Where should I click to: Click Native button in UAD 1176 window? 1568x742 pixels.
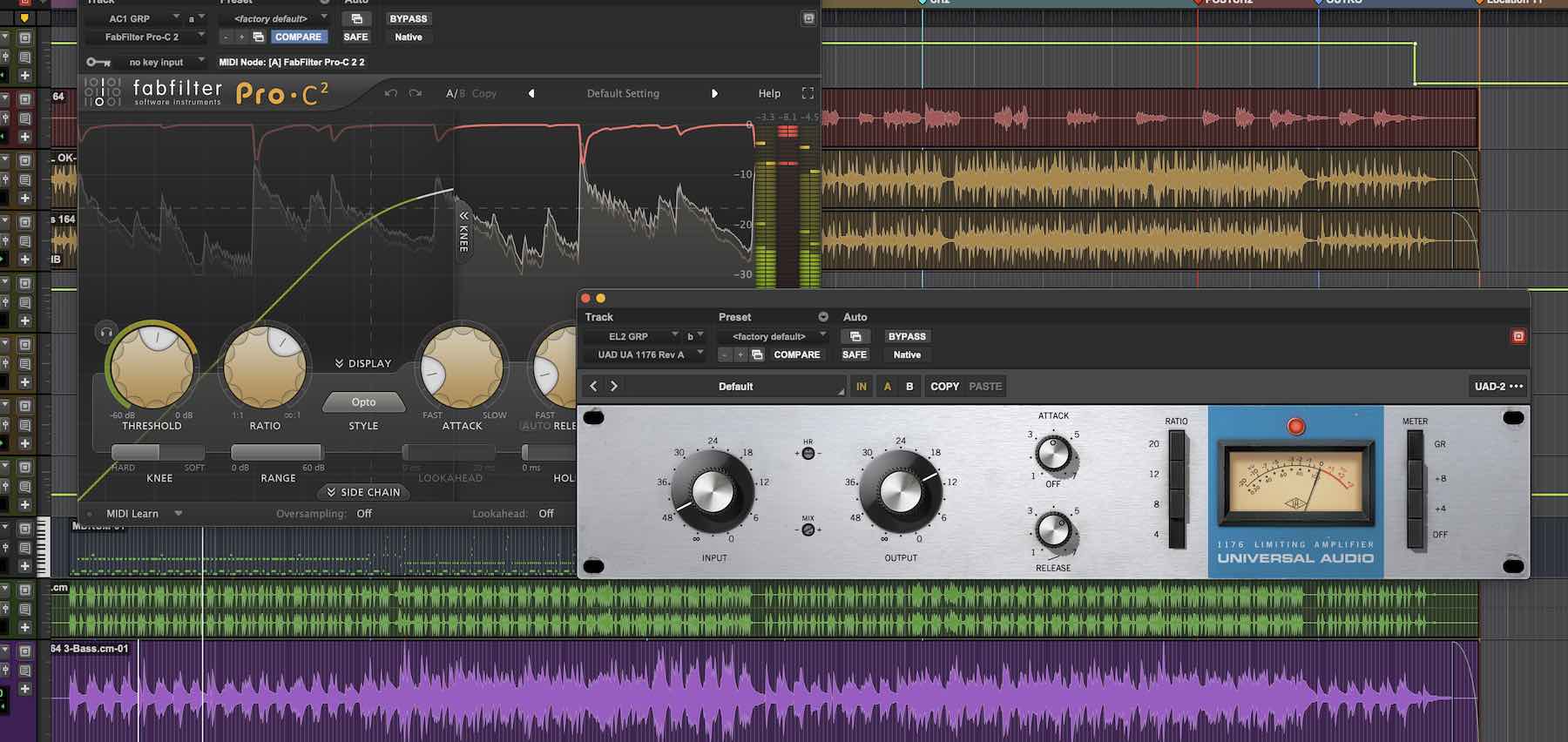[x=907, y=354]
